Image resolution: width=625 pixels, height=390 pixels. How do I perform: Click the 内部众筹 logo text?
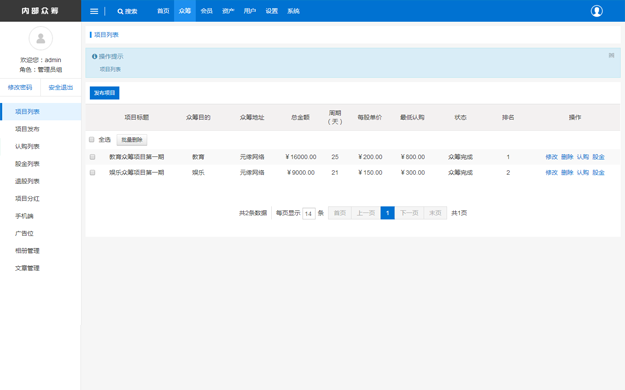40,11
